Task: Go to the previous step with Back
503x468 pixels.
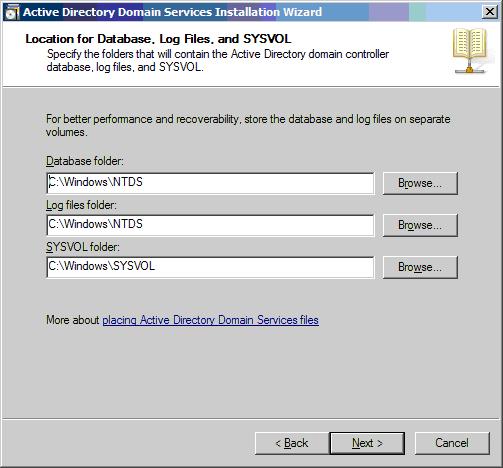Action: [292, 443]
